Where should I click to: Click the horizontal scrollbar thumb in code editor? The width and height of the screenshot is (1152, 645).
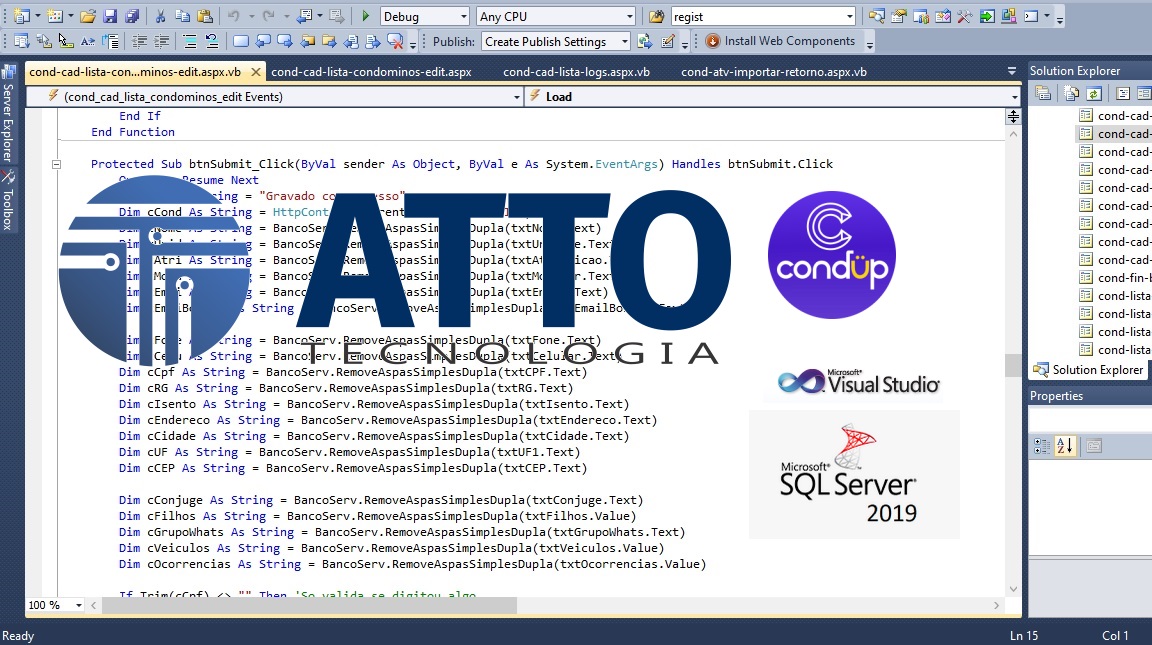[309, 605]
